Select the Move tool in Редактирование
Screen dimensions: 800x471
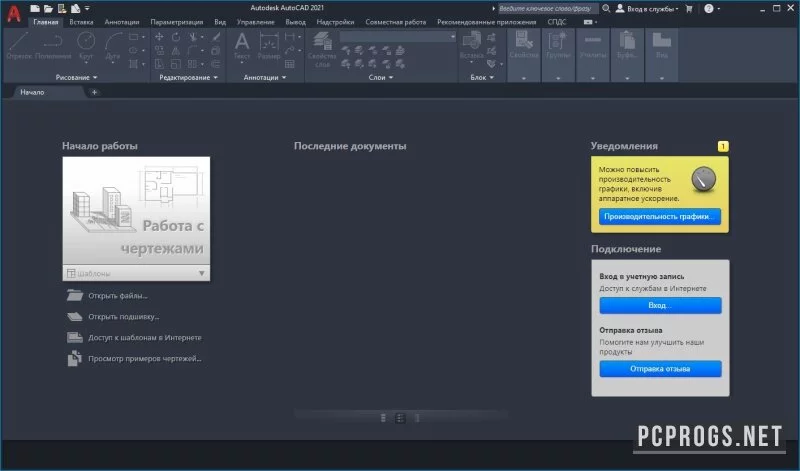[x=159, y=37]
